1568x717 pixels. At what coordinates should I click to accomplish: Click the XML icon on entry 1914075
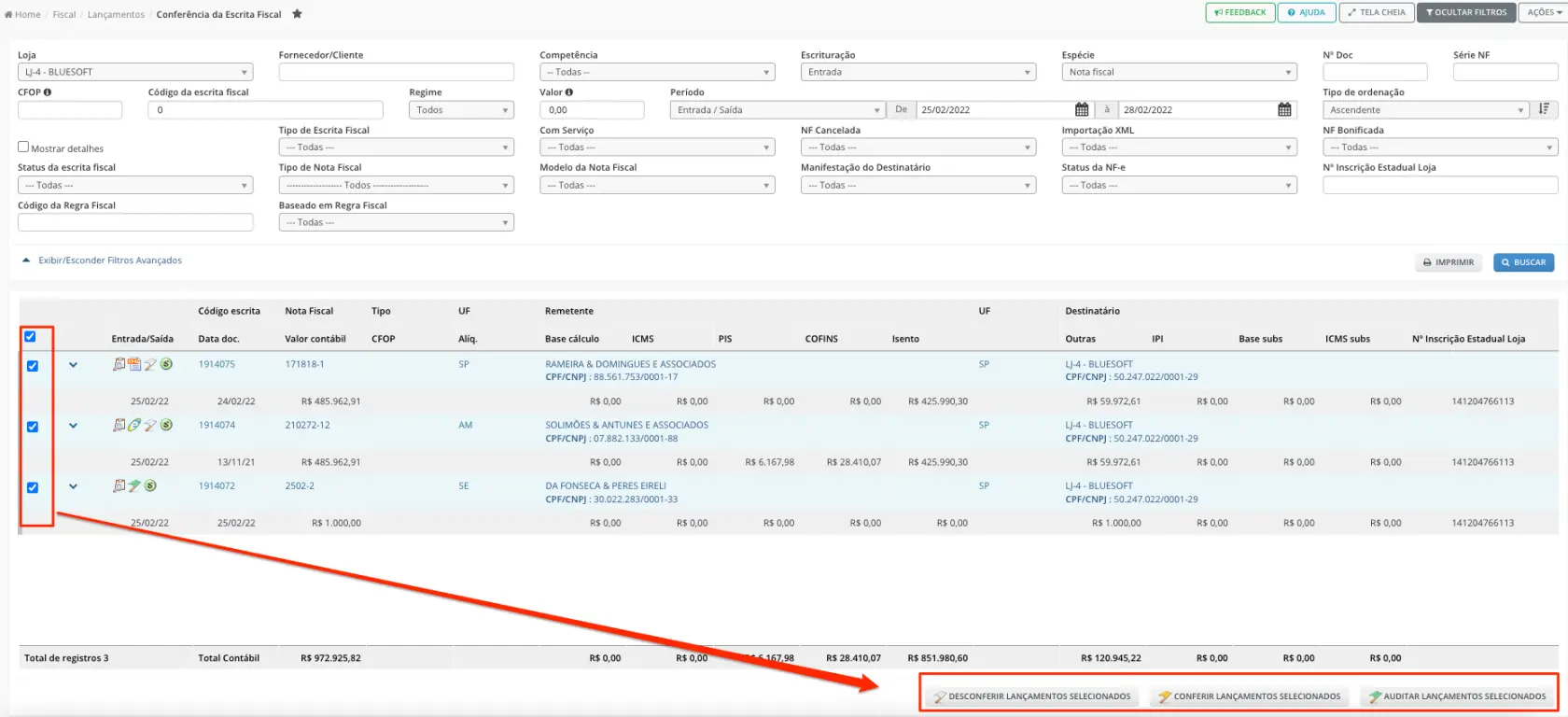134,364
